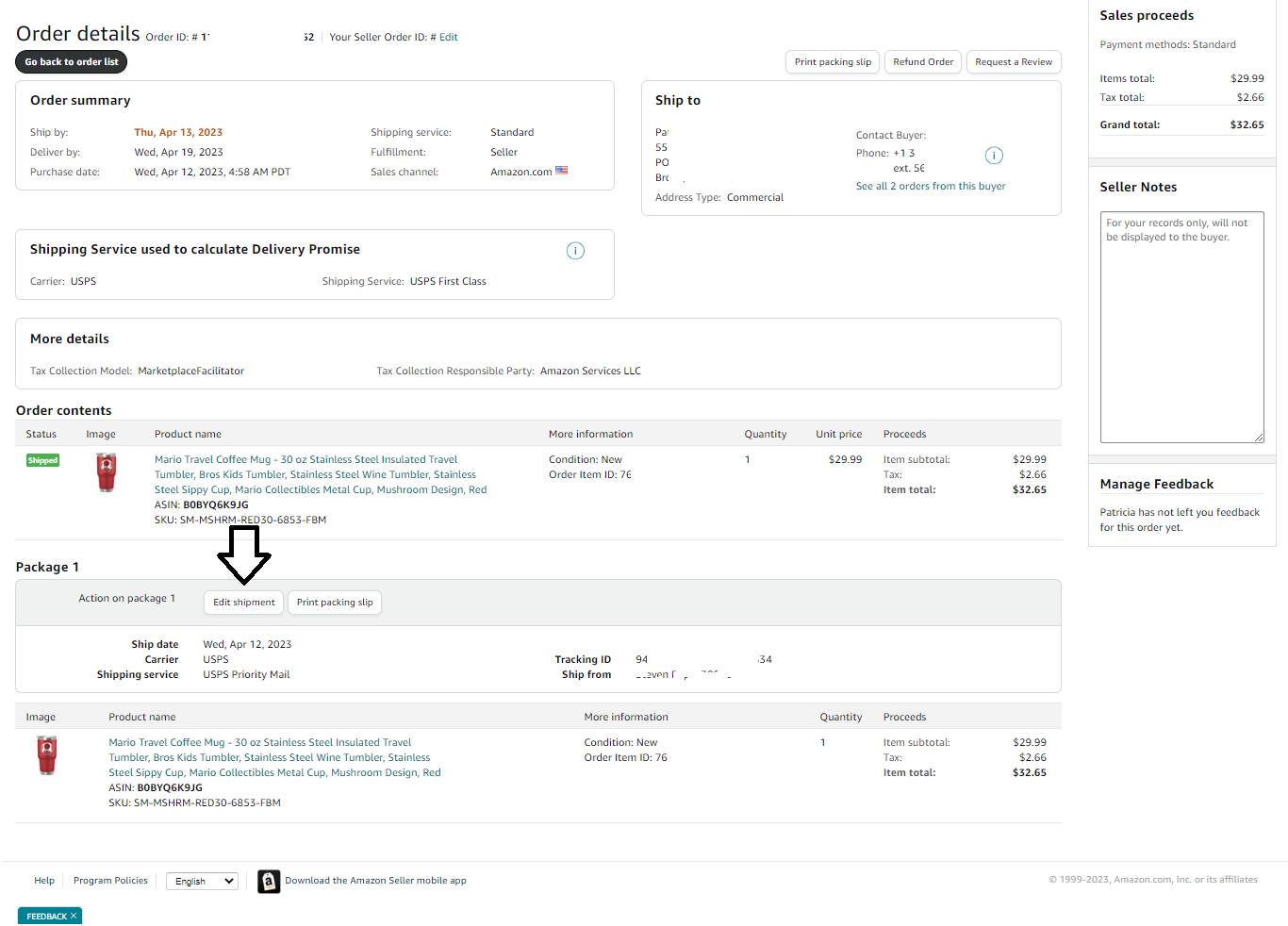Print packing slip for package 1

[335, 603]
